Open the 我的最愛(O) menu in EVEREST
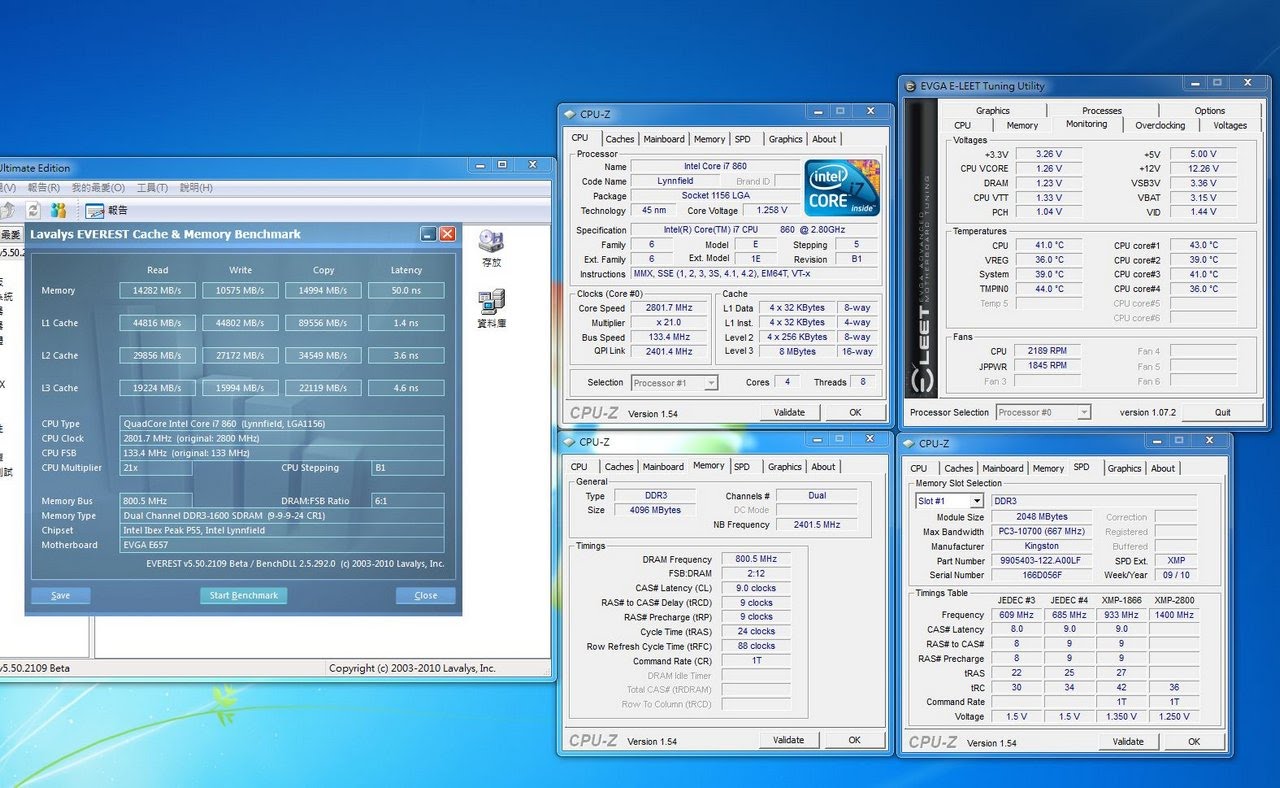The width and height of the screenshot is (1280, 788). pos(97,187)
